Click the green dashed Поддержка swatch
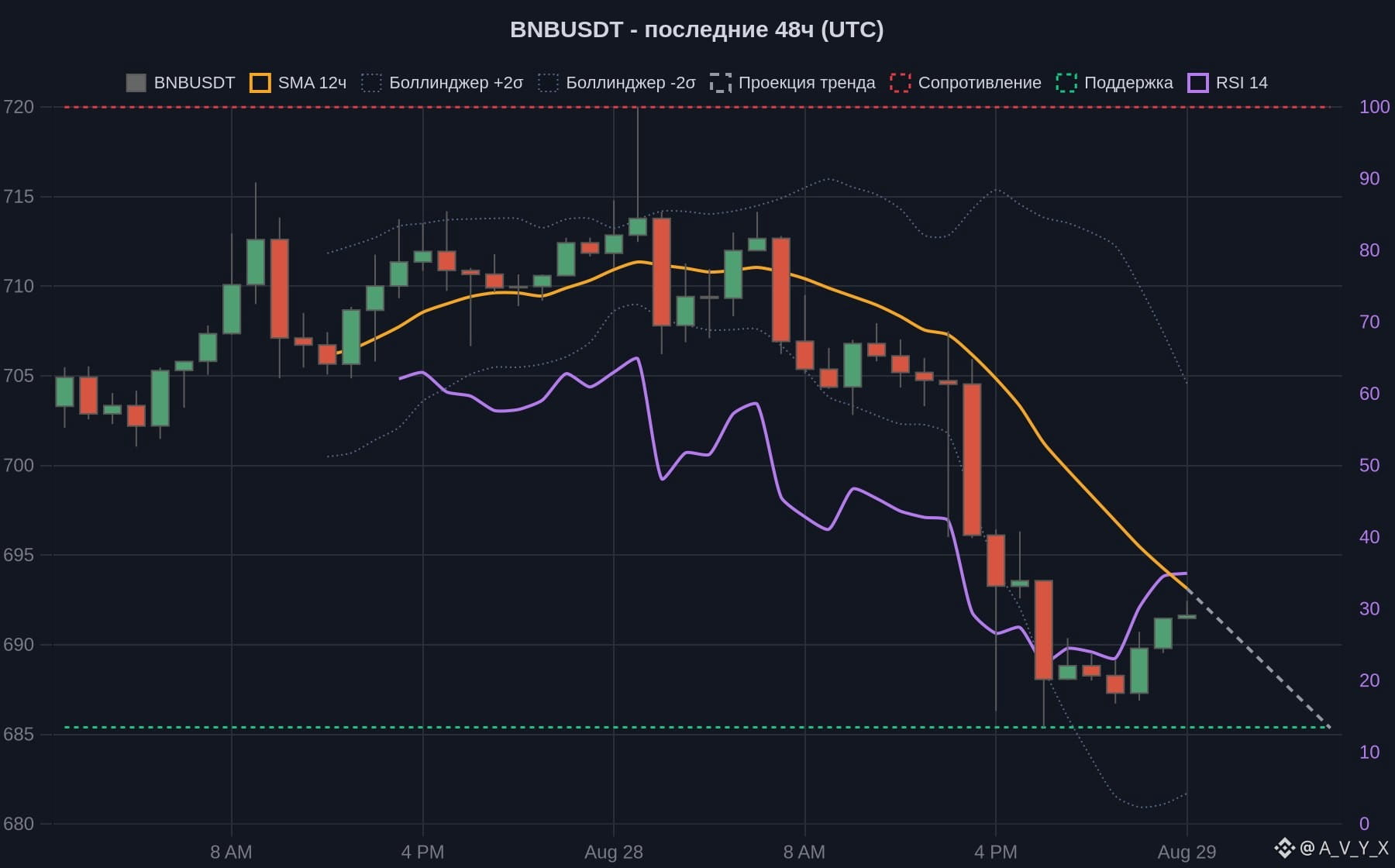The height and width of the screenshot is (868, 1395). pyautogui.click(x=1066, y=83)
